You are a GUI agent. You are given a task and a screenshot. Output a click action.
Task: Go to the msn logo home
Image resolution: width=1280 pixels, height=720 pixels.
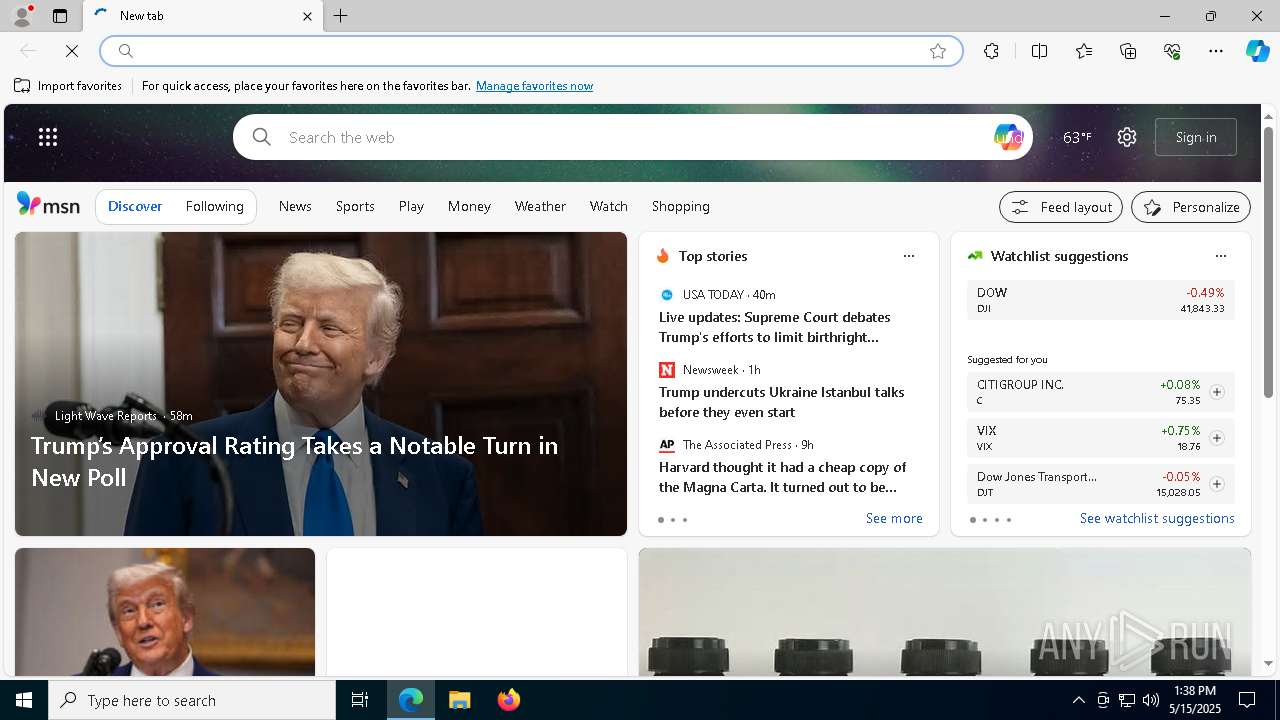pyautogui.click(x=48, y=205)
